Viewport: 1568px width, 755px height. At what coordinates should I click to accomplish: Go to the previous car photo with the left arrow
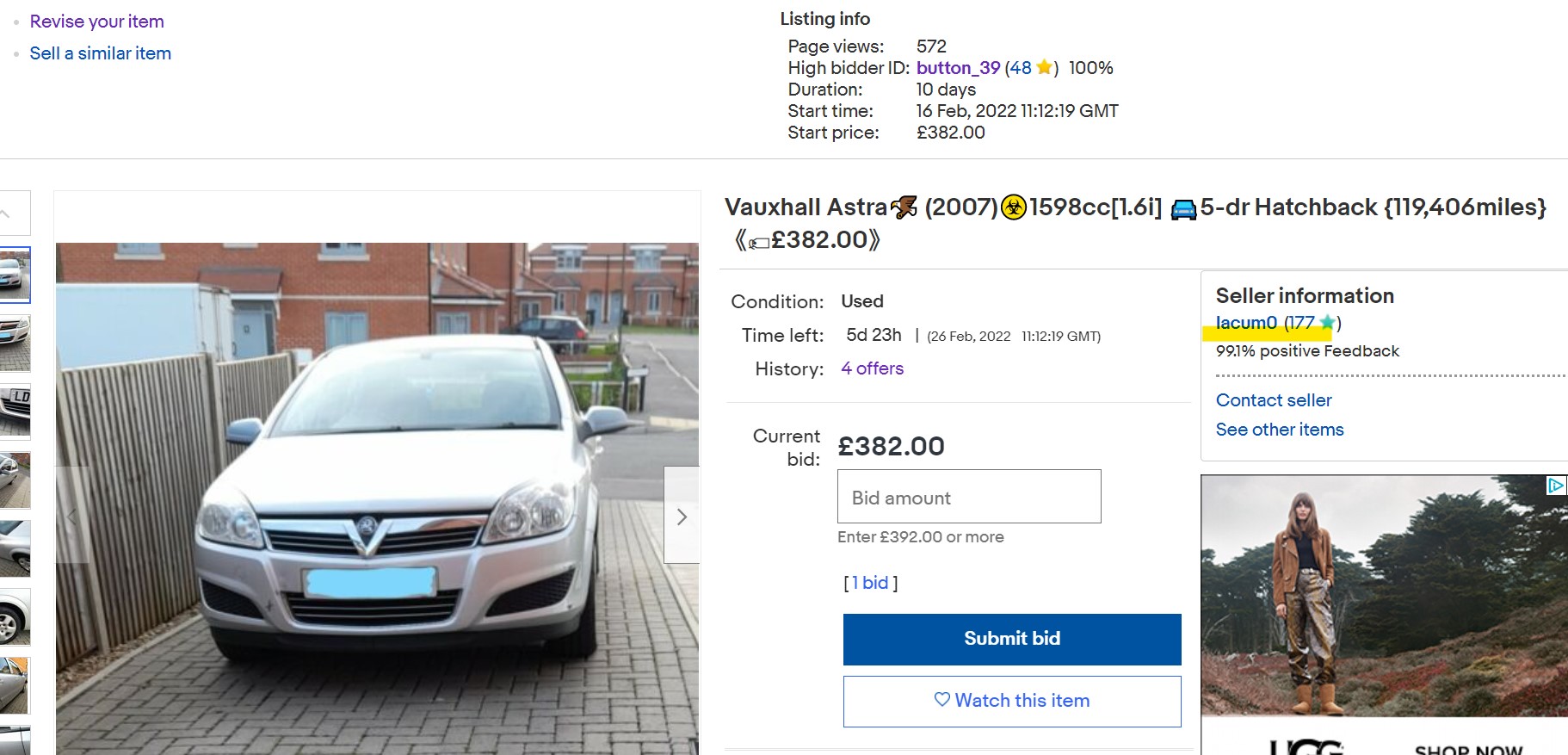tap(72, 517)
